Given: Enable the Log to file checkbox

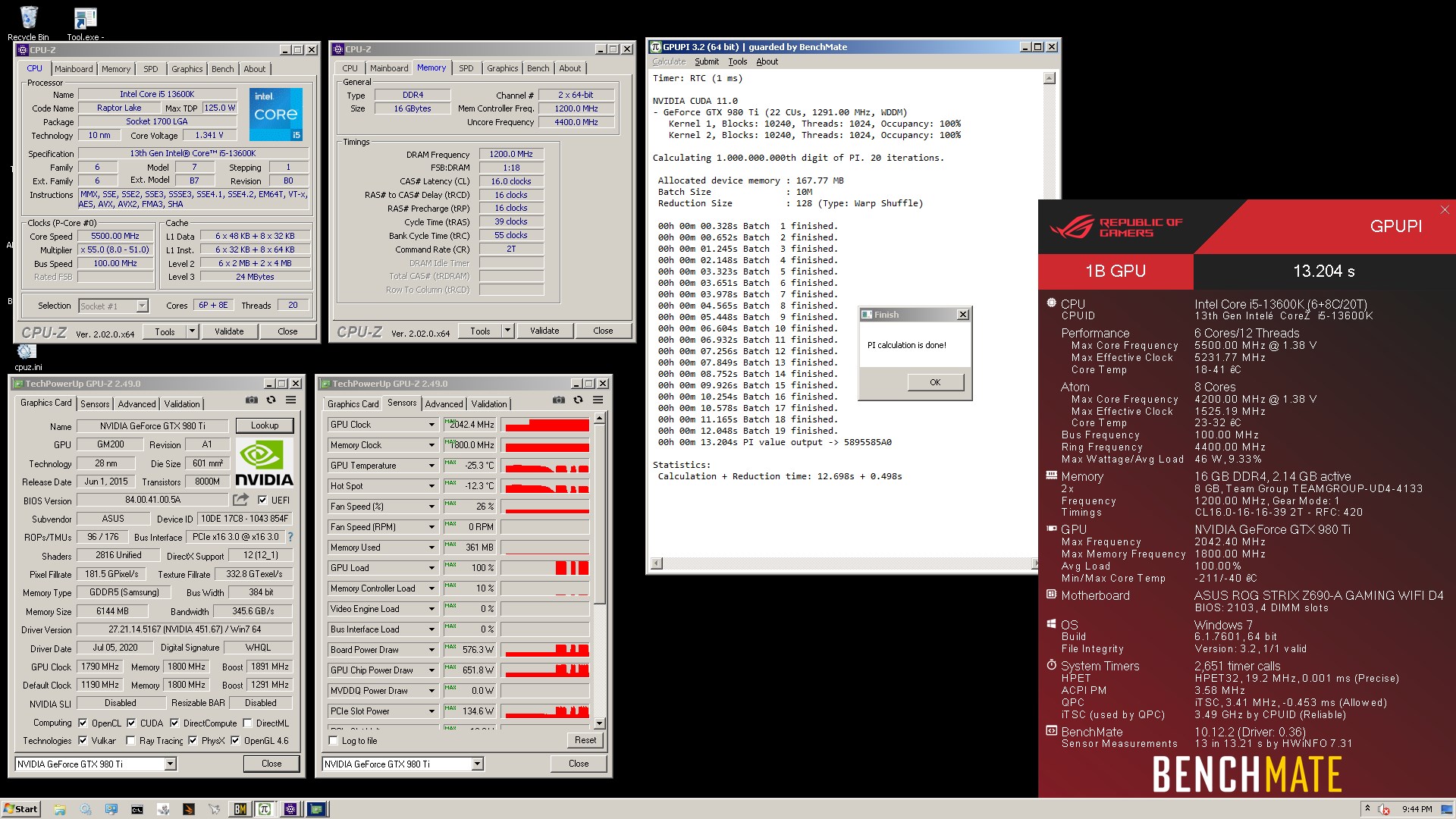Looking at the screenshot, I should pos(333,741).
